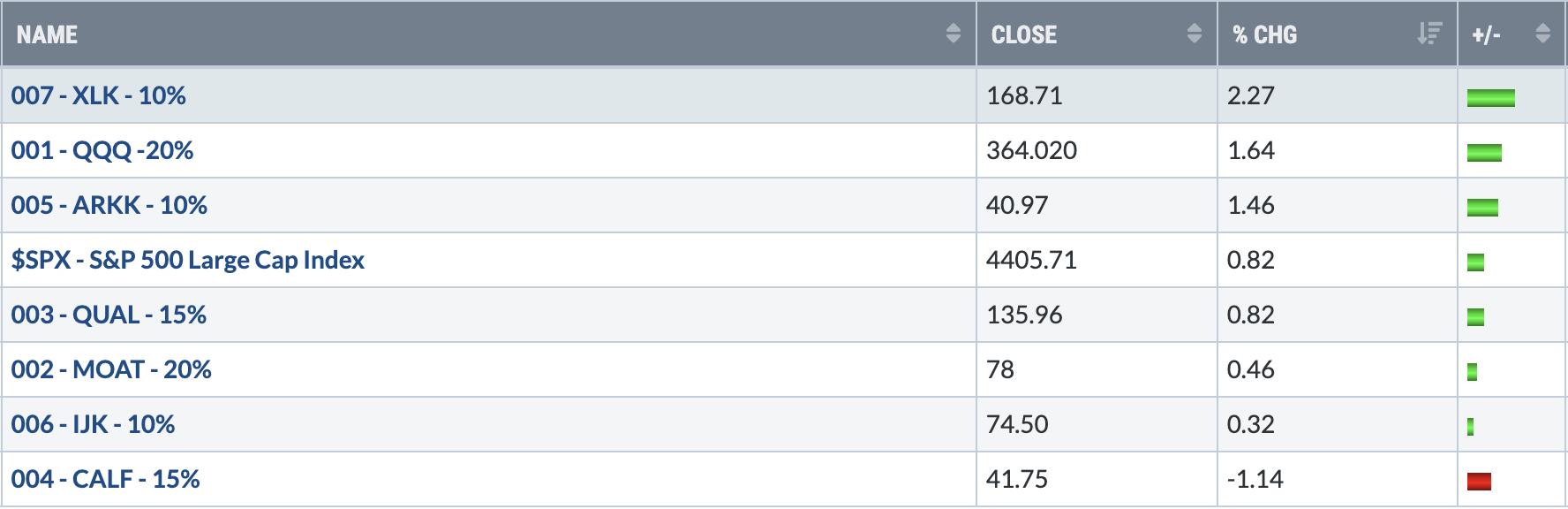
Task: Click the % CHG column header label
Action: (1264, 34)
